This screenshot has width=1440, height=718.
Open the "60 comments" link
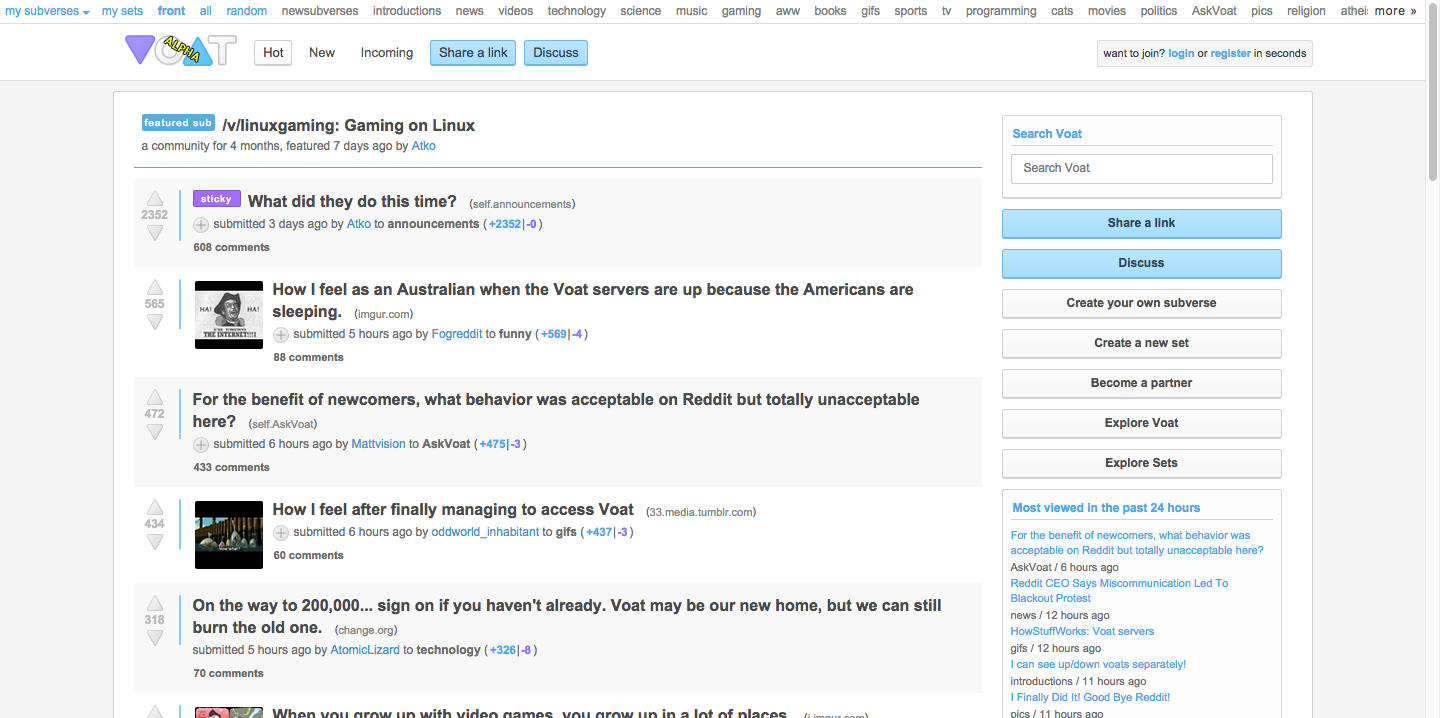point(308,555)
